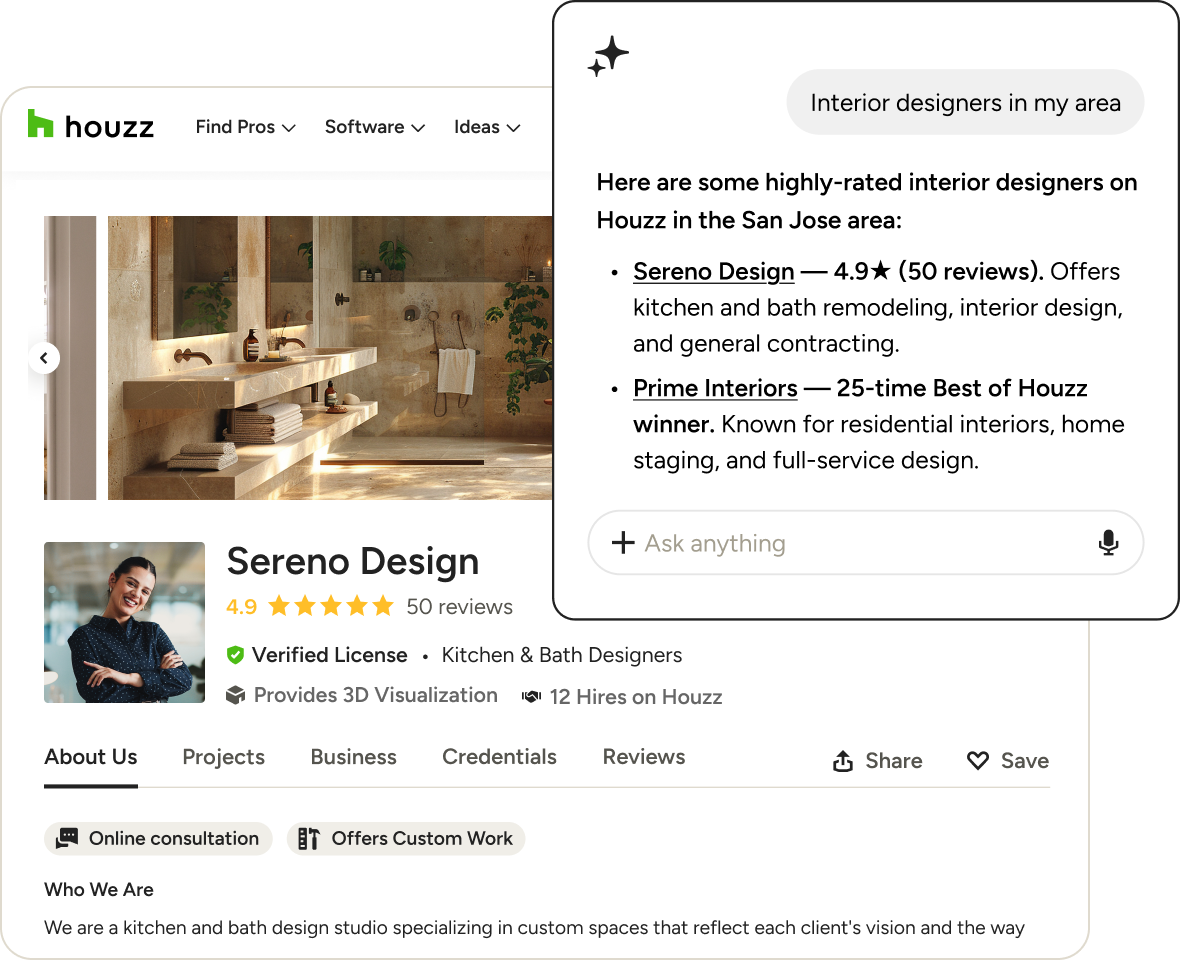1180x960 pixels.
Task: Save the pro with heart button
Action: tap(1008, 761)
